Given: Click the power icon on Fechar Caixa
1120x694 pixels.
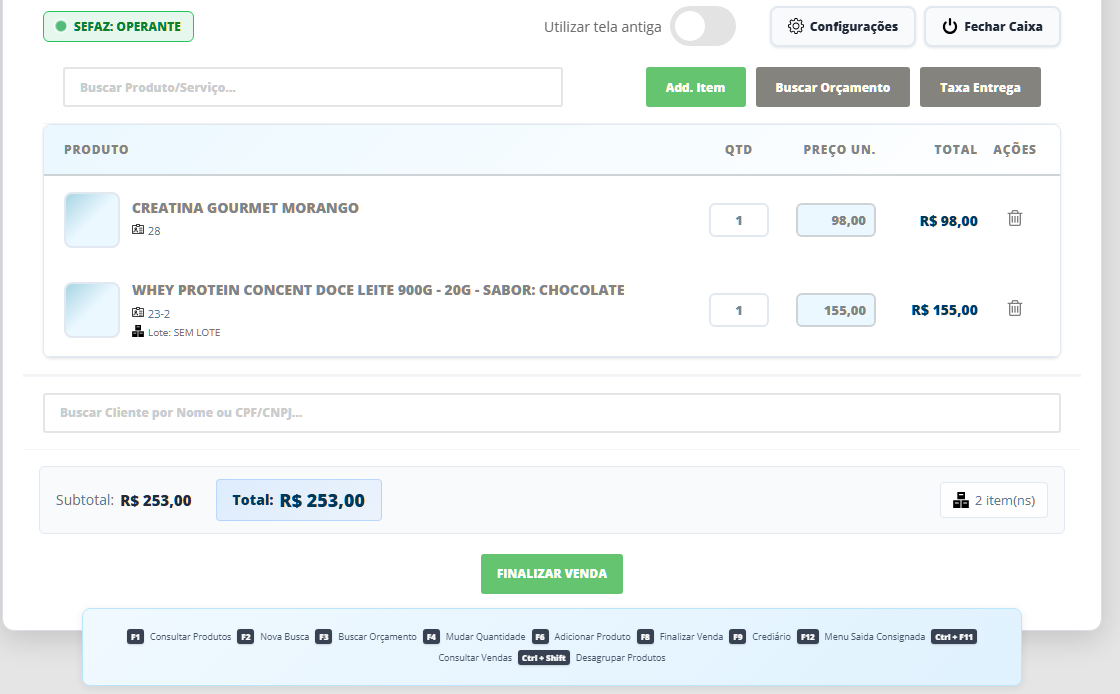Looking at the screenshot, I should pos(949,27).
